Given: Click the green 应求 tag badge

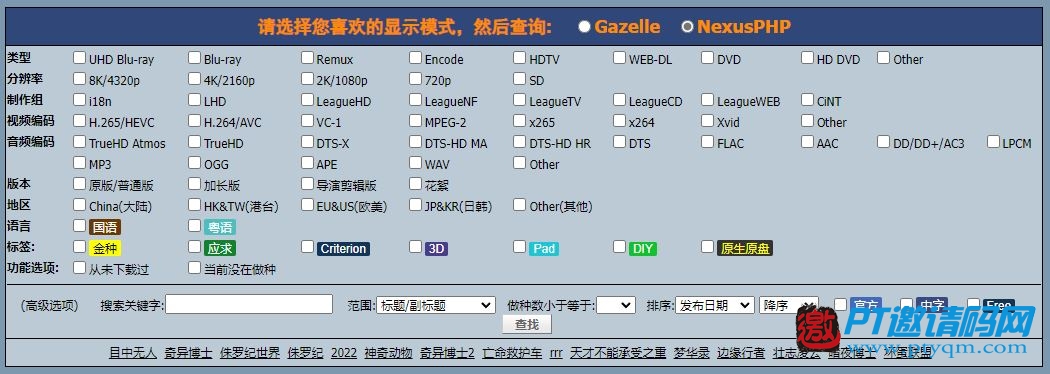Looking at the screenshot, I should click(x=220, y=249).
